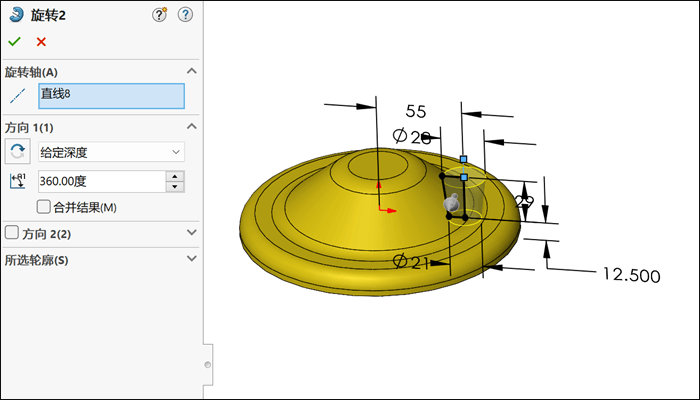The width and height of the screenshot is (700, 400).
Task: Expand the 方向 2(2) section
Action: pyautogui.click(x=192, y=232)
